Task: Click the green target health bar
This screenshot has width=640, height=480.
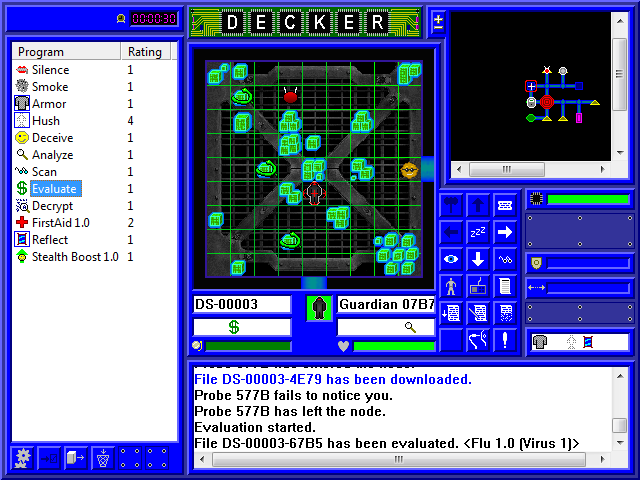Action: (x=394, y=347)
